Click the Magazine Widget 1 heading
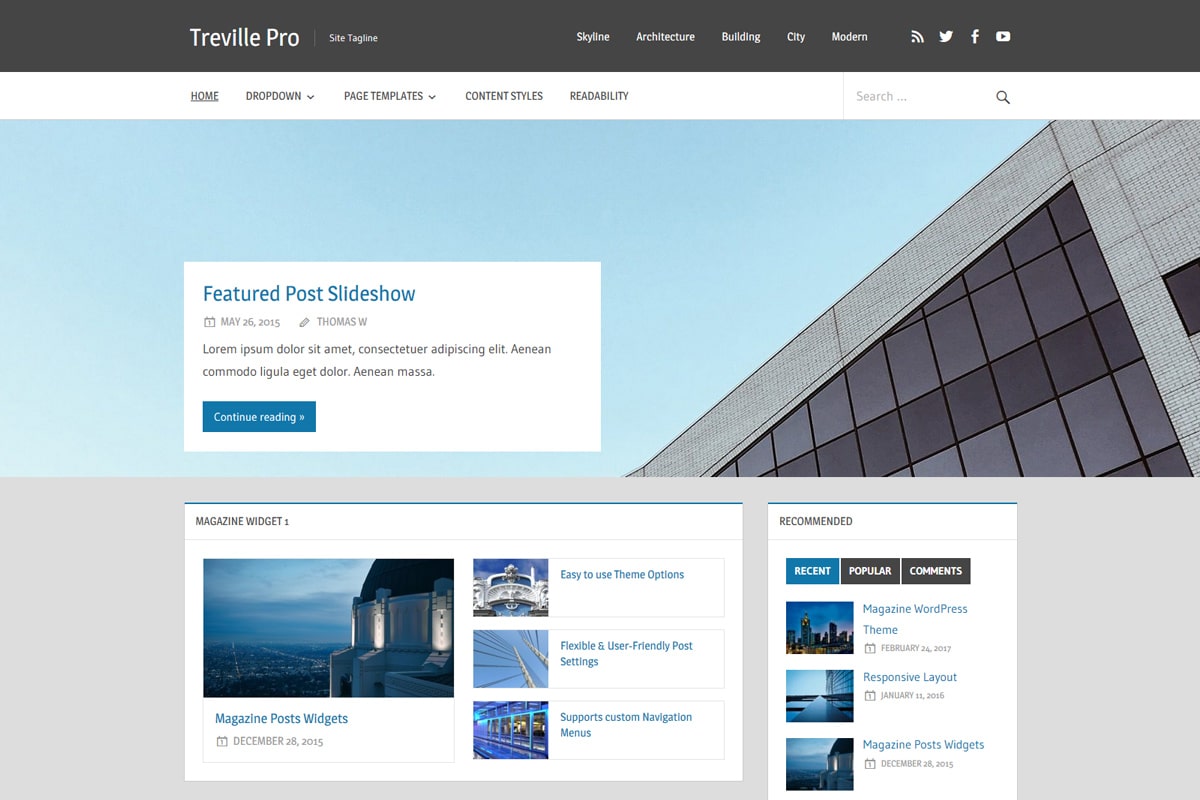 point(242,522)
